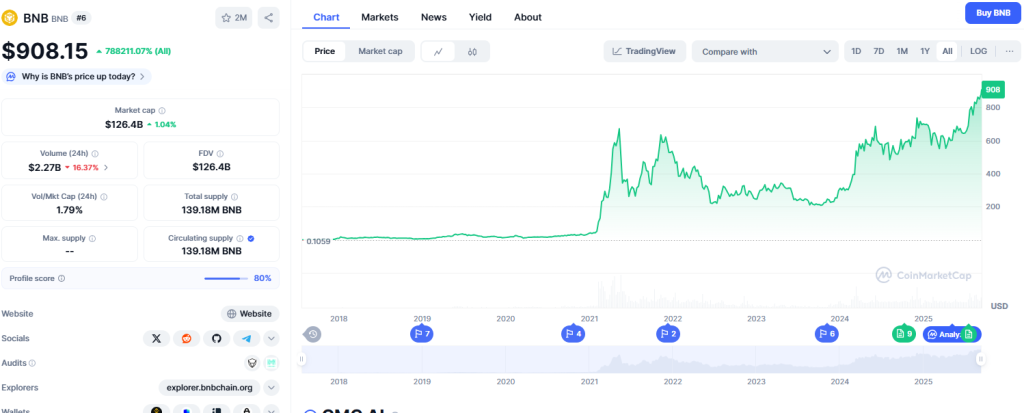The image size is (1024, 413).
Task: Expand more Socials links chevron
Action: pos(272,339)
